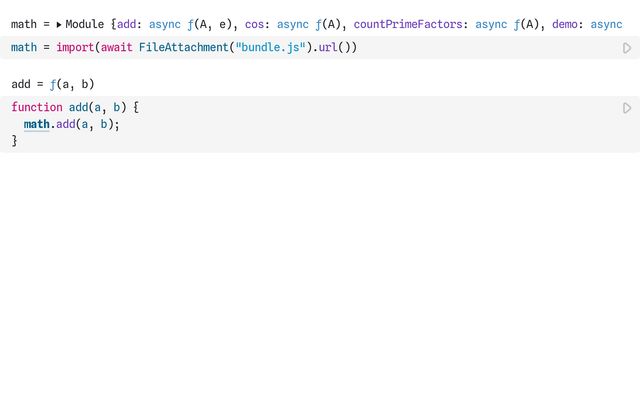The image size is (640, 400).
Task: Click the import keyword in the math cell
Action: click(75, 48)
